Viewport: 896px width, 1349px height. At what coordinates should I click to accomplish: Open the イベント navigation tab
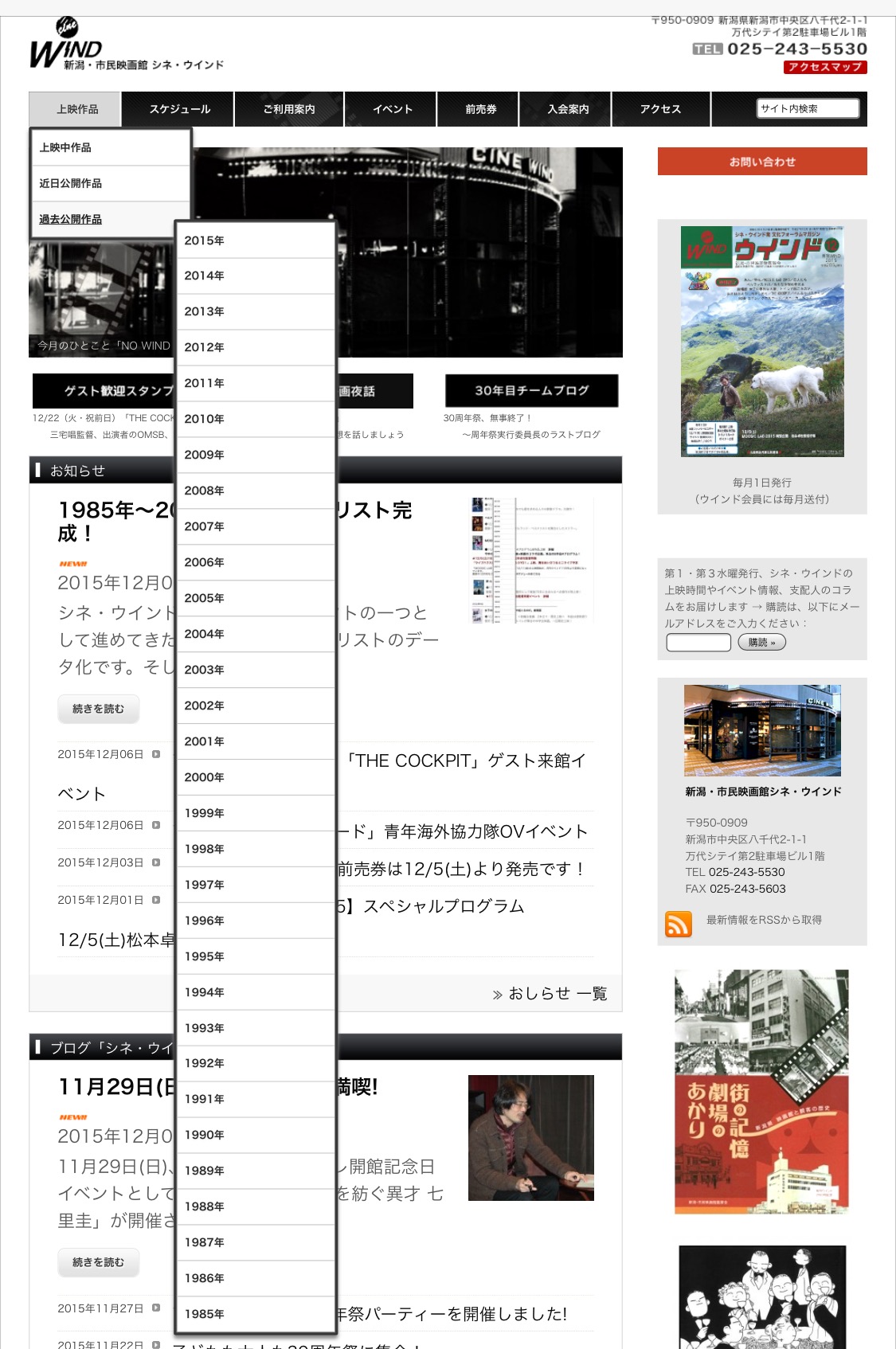click(392, 109)
